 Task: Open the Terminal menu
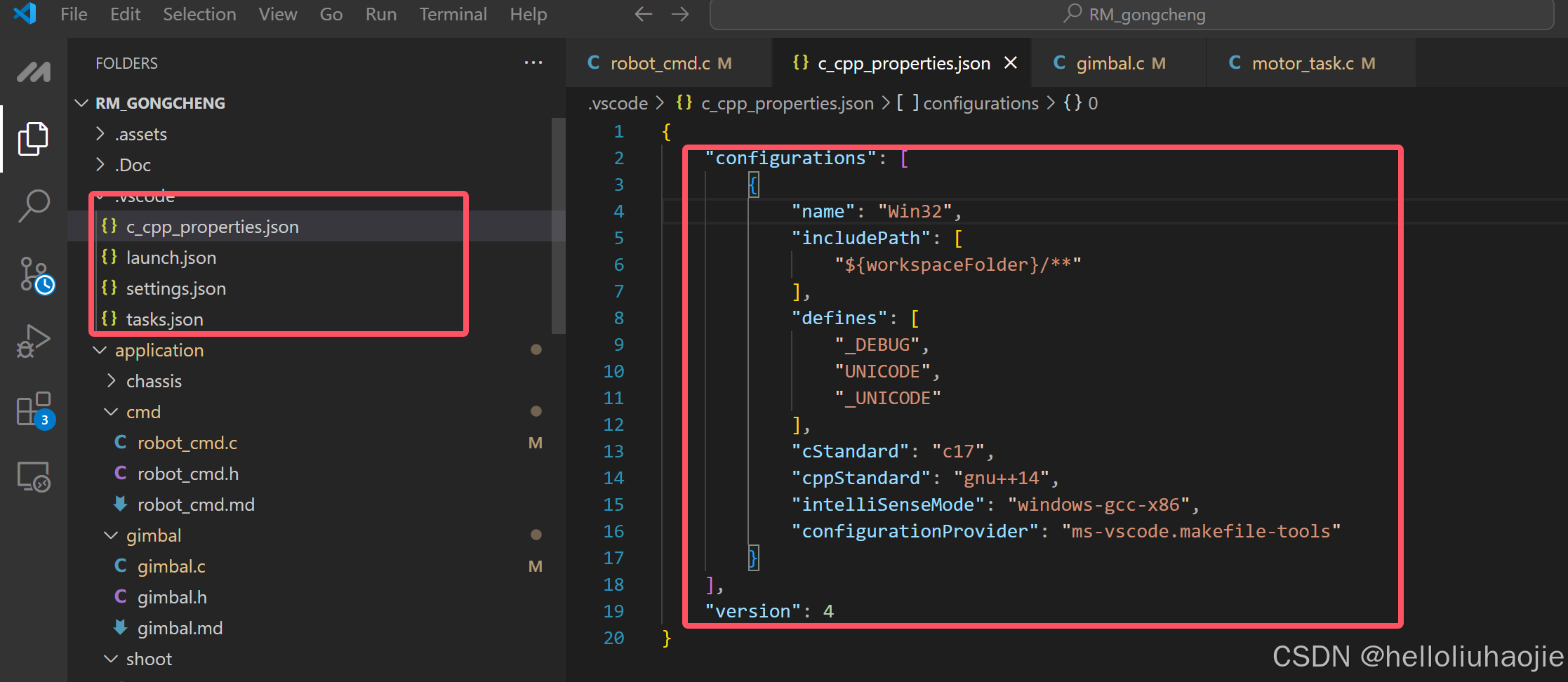click(453, 13)
